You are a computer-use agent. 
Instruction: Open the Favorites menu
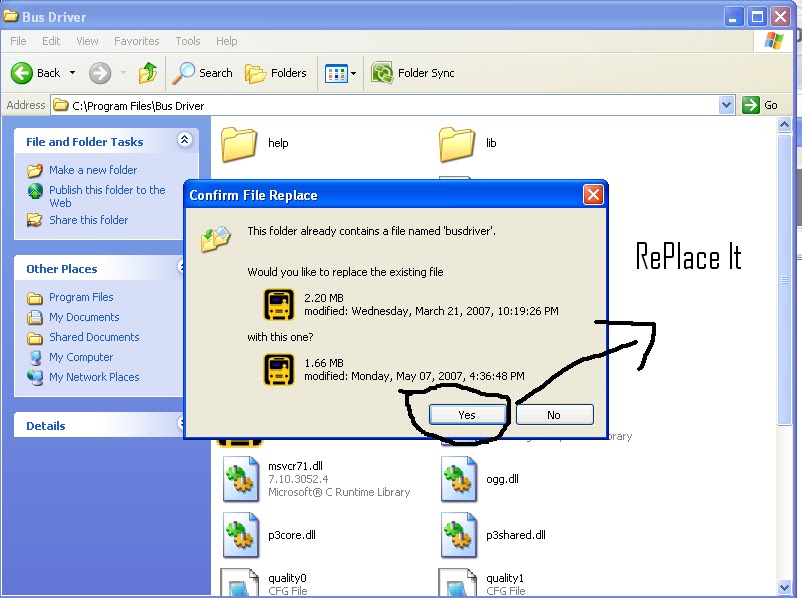click(x=137, y=41)
